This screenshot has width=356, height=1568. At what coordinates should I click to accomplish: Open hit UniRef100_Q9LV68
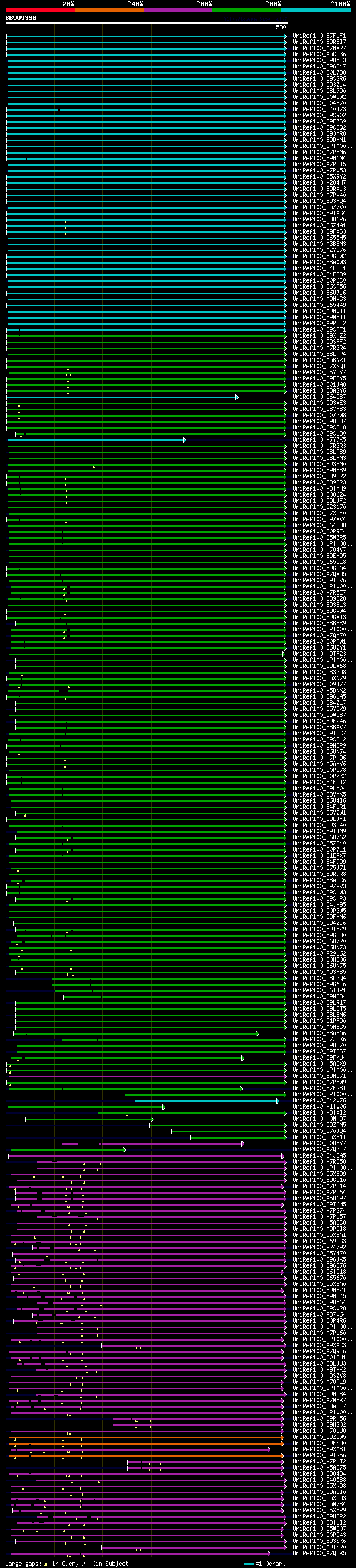pyautogui.click(x=319, y=666)
